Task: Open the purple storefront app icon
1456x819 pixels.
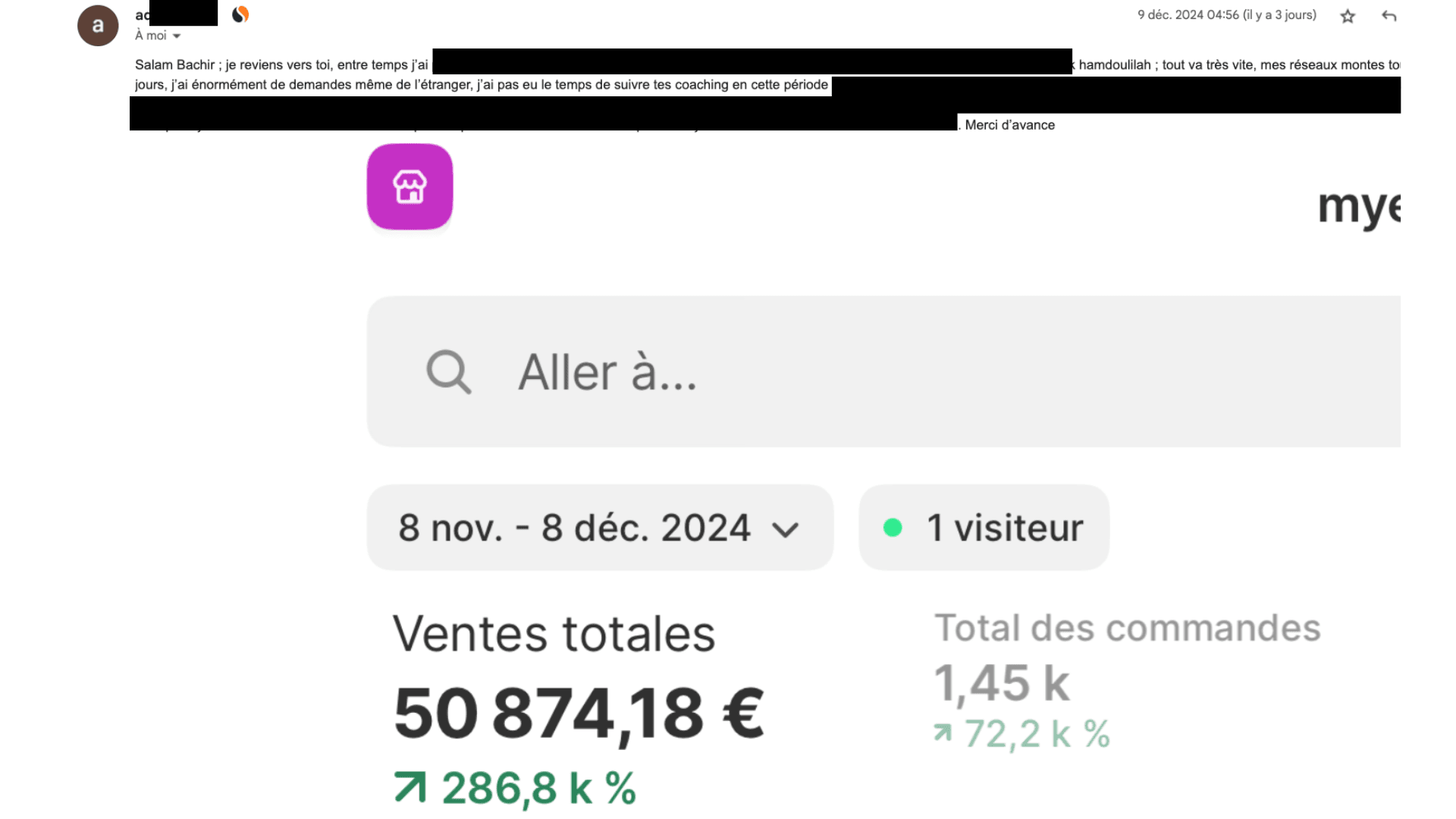Action: click(x=409, y=187)
